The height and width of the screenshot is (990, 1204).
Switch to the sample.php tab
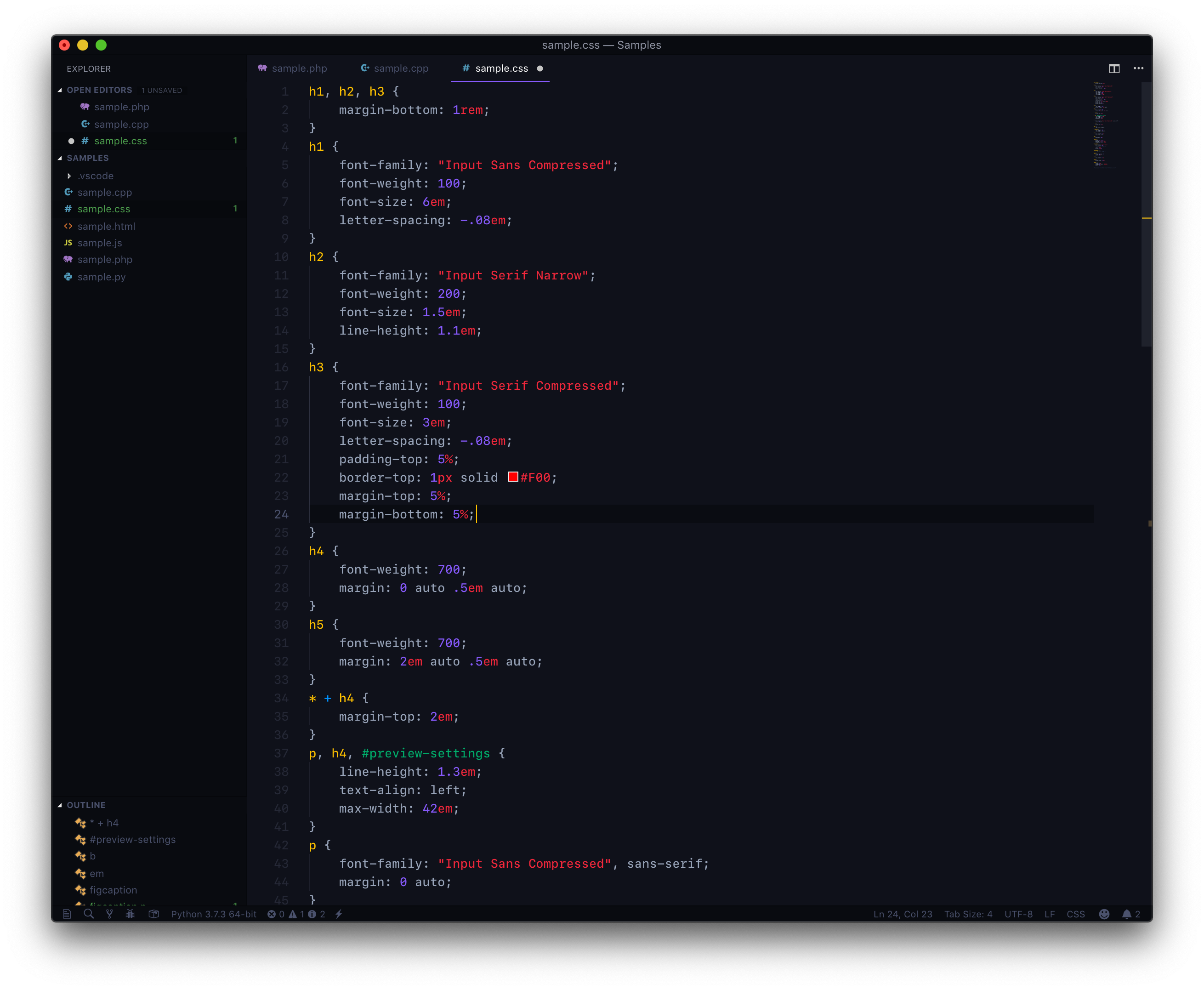pyautogui.click(x=293, y=68)
